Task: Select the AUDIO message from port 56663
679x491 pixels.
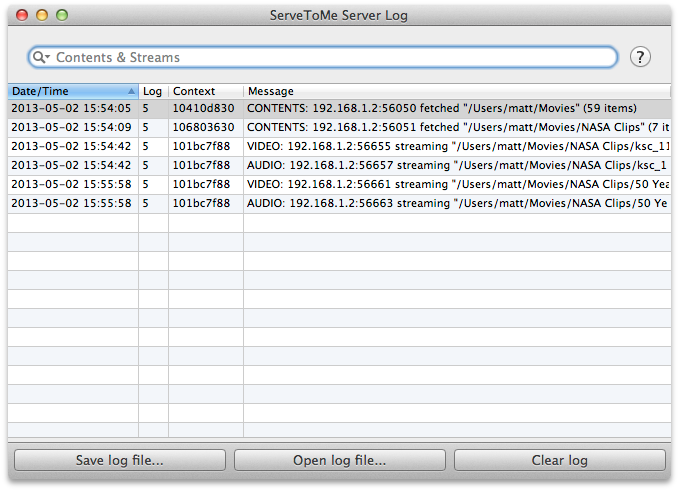Action: pos(458,204)
